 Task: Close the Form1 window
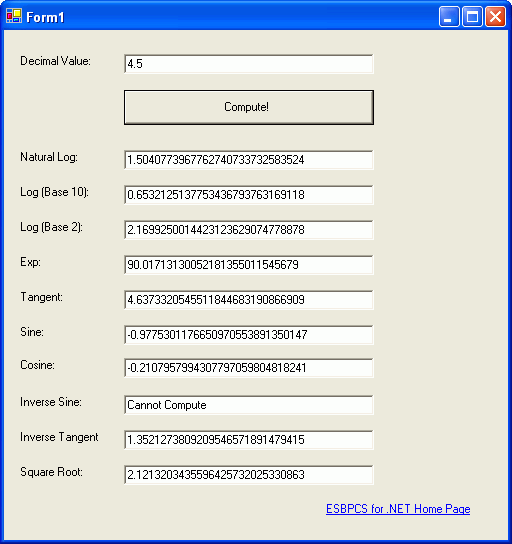click(x=495, y=16)
